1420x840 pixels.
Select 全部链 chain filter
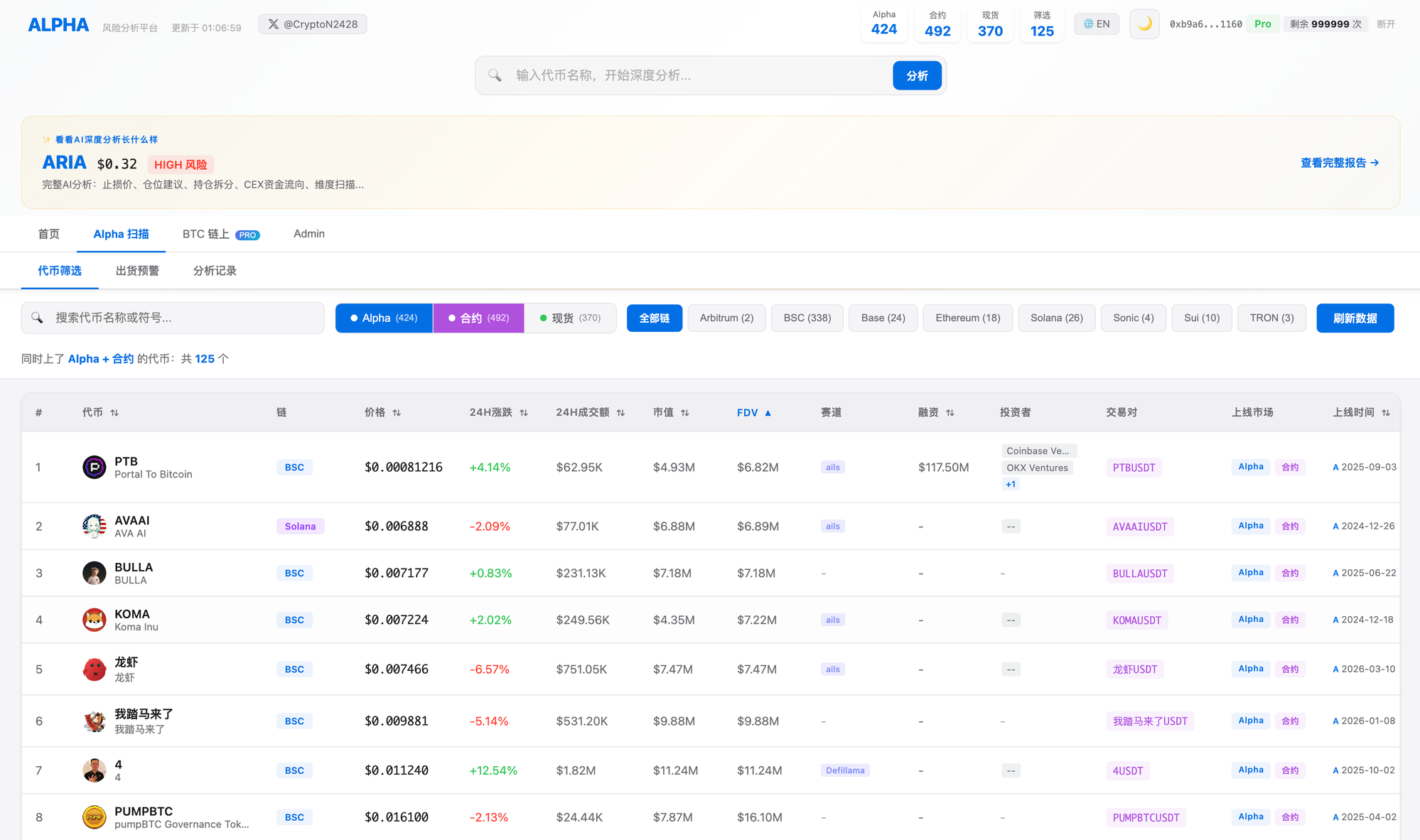[x=654, y=318]
